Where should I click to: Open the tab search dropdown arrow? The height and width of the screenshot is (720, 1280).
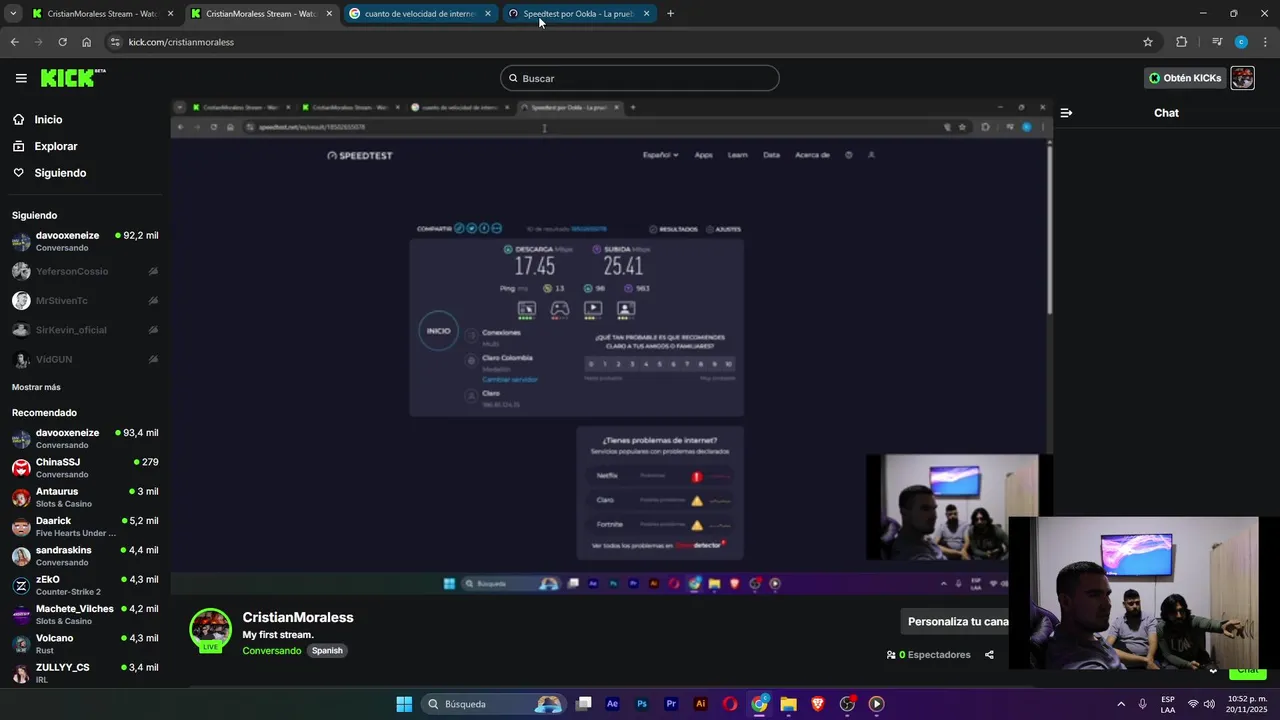tap(13, 14)
